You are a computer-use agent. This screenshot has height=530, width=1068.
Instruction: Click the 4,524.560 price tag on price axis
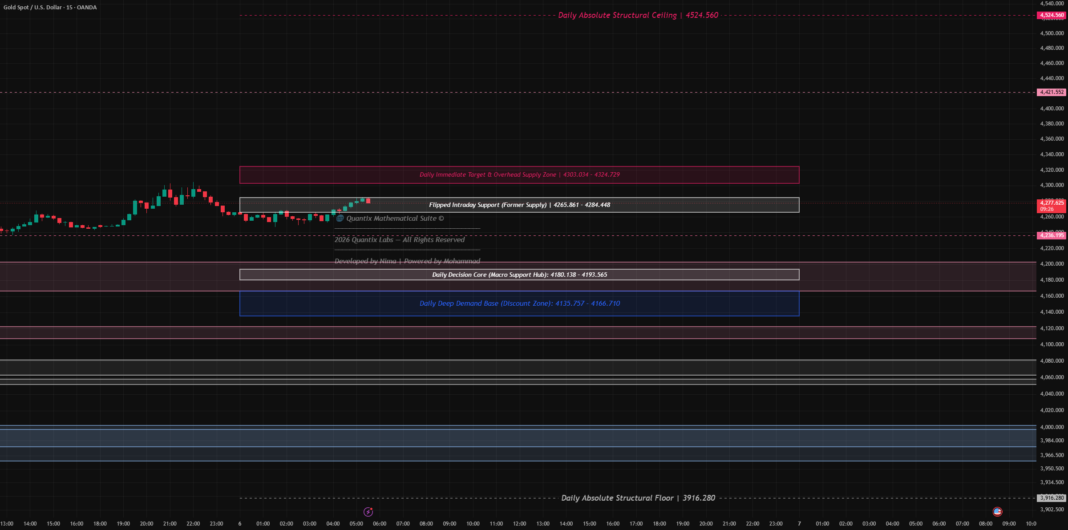click(1051, 15)
